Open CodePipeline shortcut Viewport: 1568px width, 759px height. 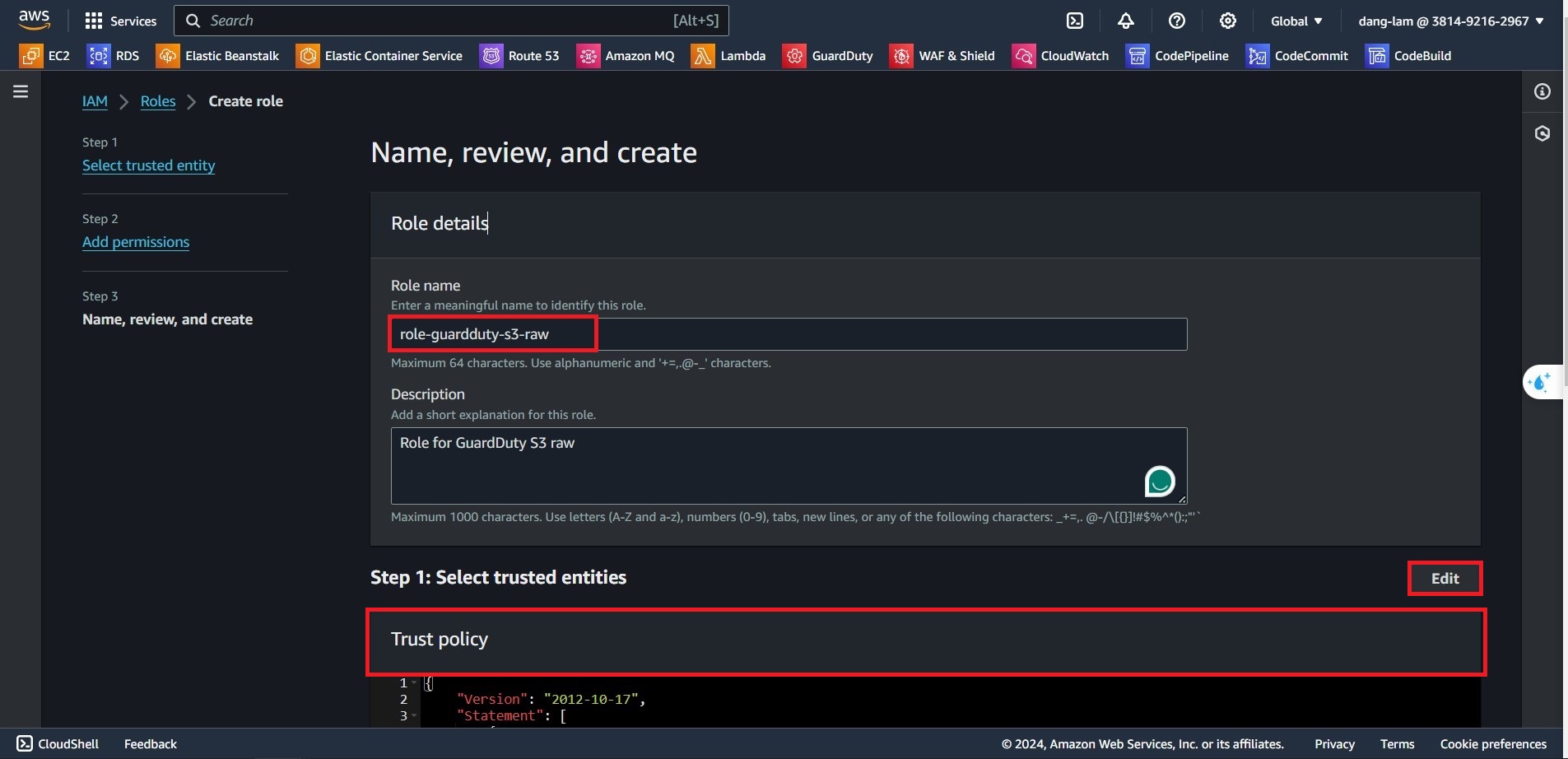point(1177,56)
